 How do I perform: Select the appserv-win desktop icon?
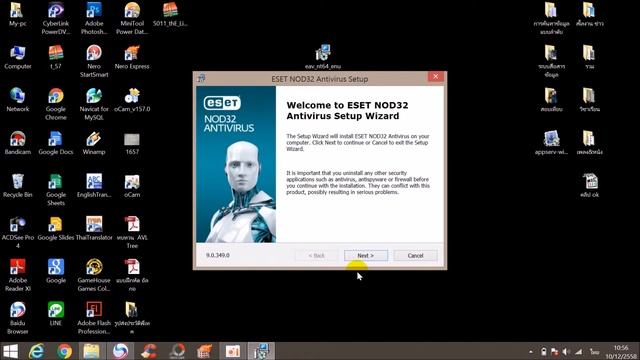pyautogui.click(x=551, y=143)
